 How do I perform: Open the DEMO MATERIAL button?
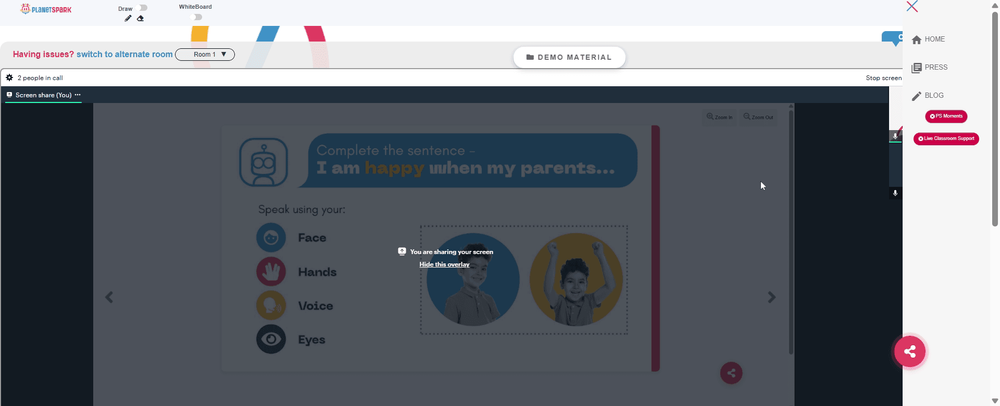569,57
